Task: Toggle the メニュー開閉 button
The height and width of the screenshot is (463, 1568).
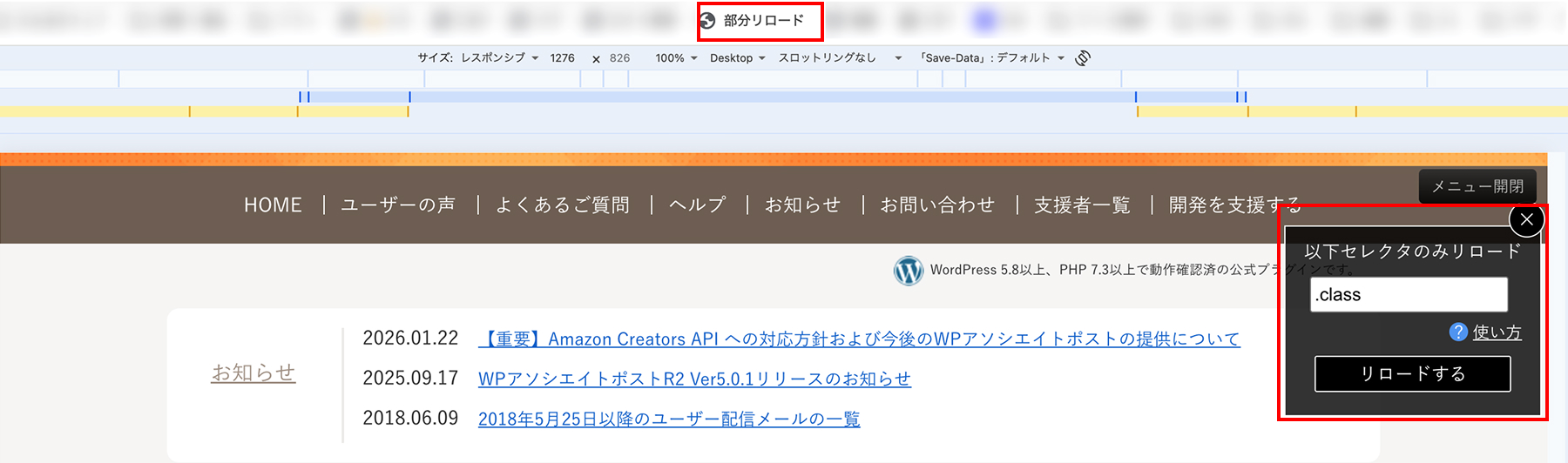Action: [x=1477, y=186]
